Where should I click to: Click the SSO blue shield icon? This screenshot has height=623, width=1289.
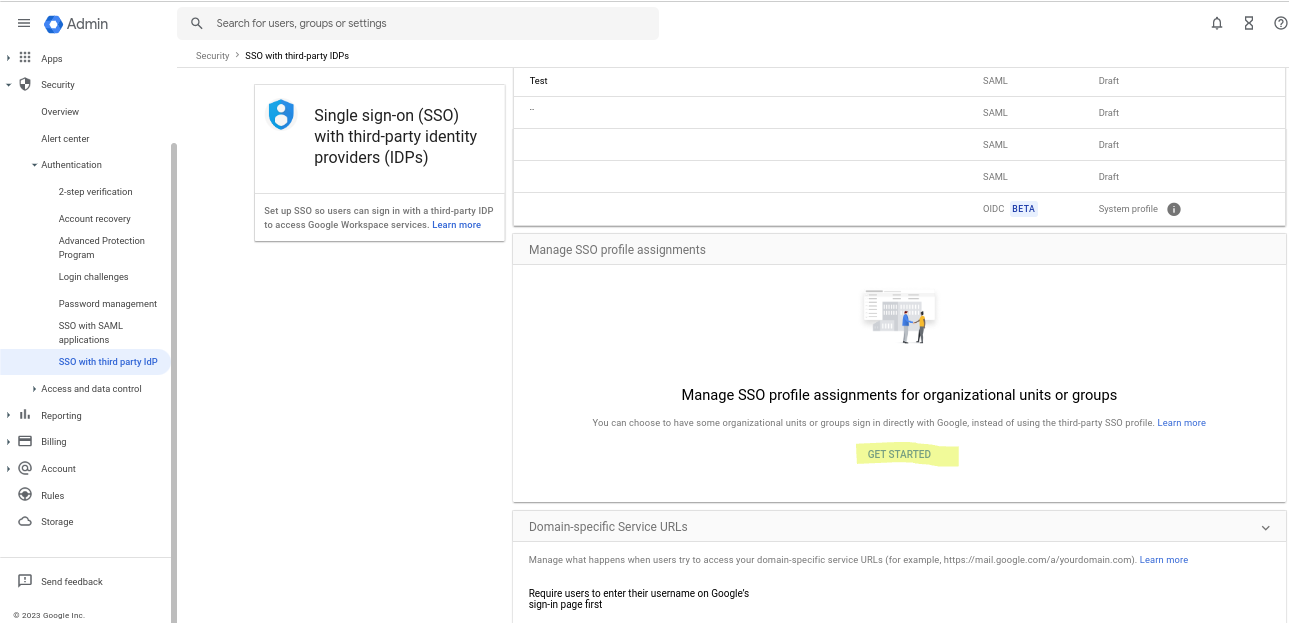coord(282,114)
